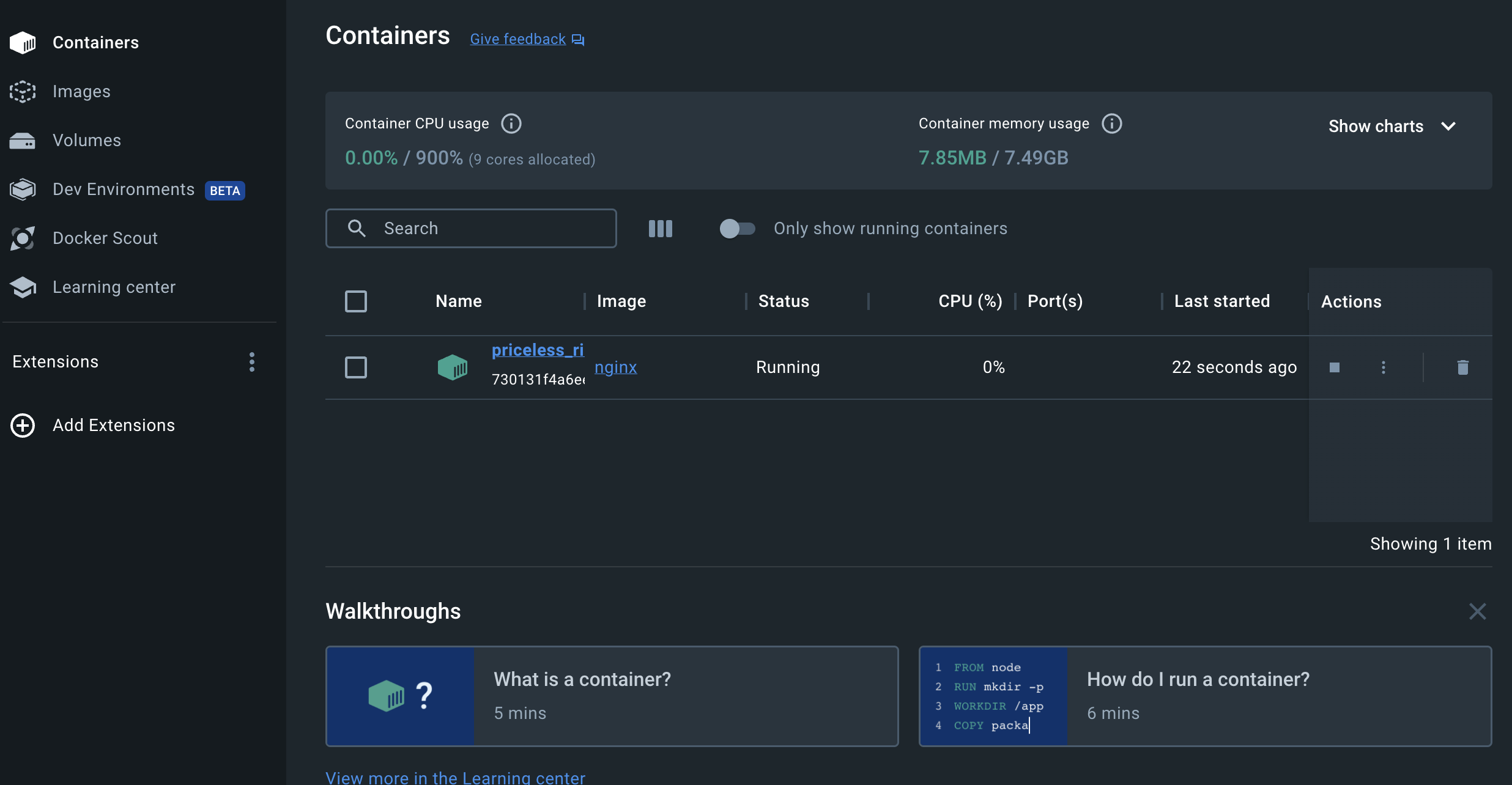The image size is (1512, 785).
Task: Show memory usage info tooltip icon
Action: [x=1112, y=123]
